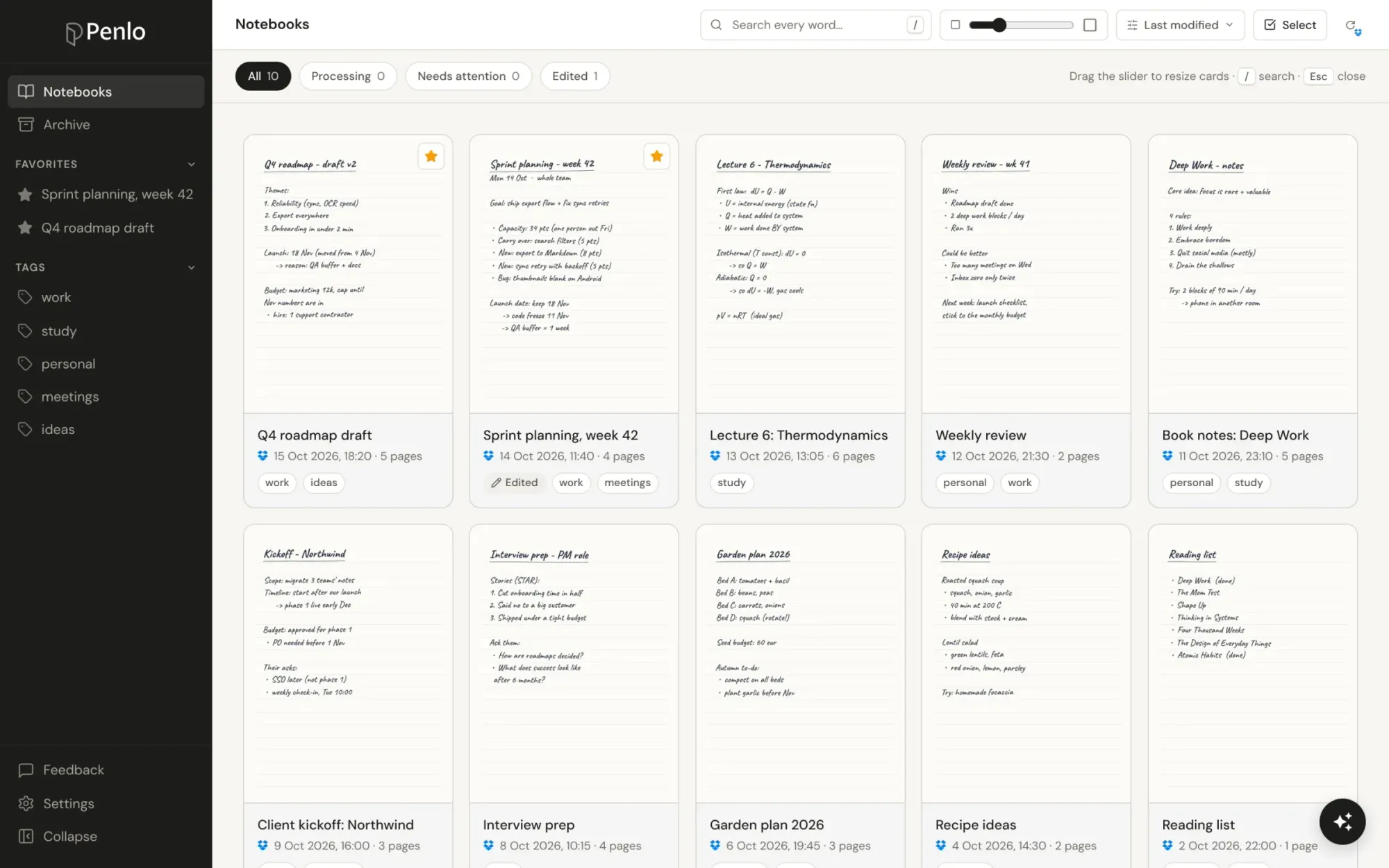Filter by the ideas tag in sidebar

[x=106, y=429]
